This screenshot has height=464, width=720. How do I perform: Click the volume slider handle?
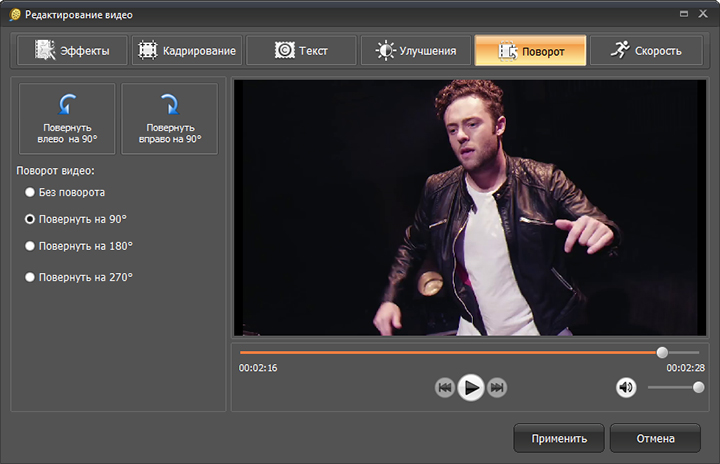tap(698, 387)
